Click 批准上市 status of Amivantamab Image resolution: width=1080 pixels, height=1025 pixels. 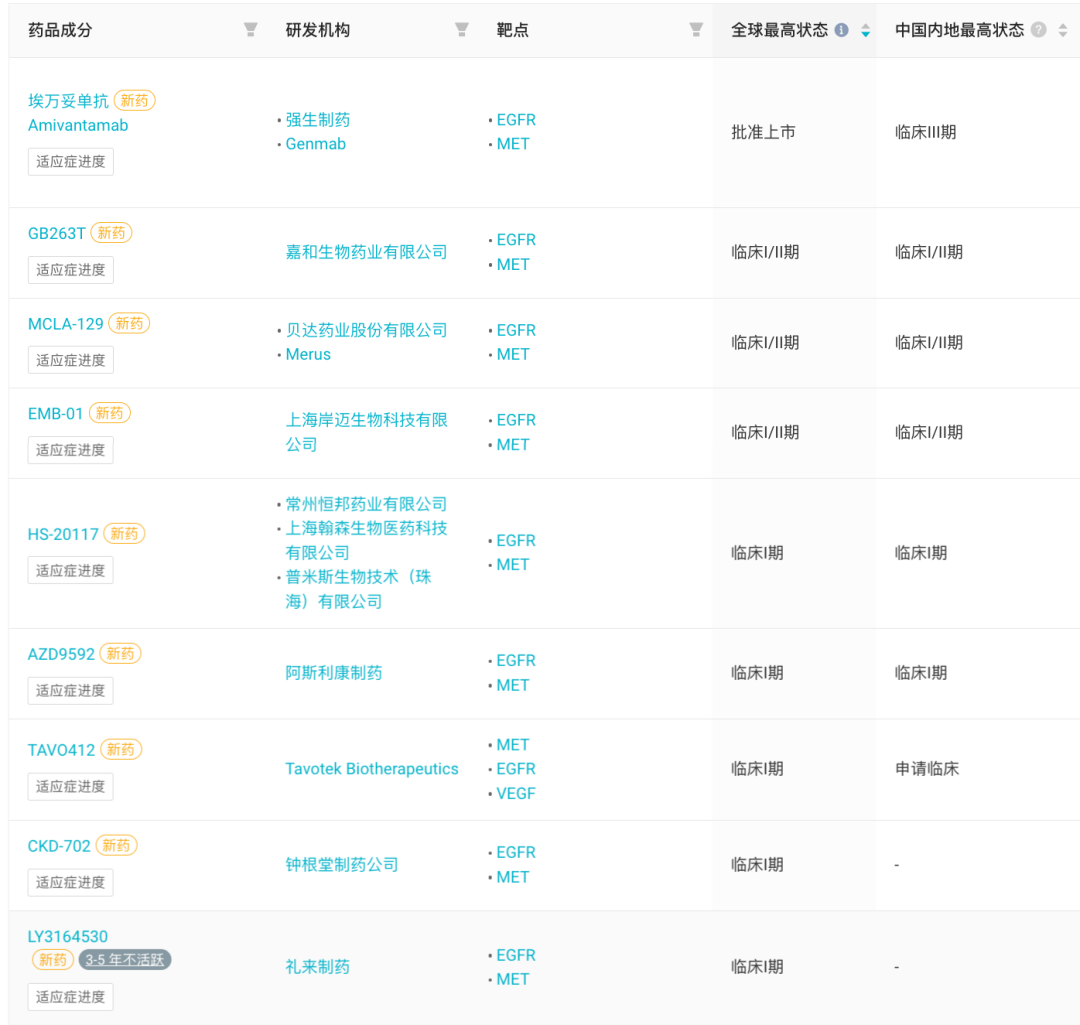click(x=763, y=132)
